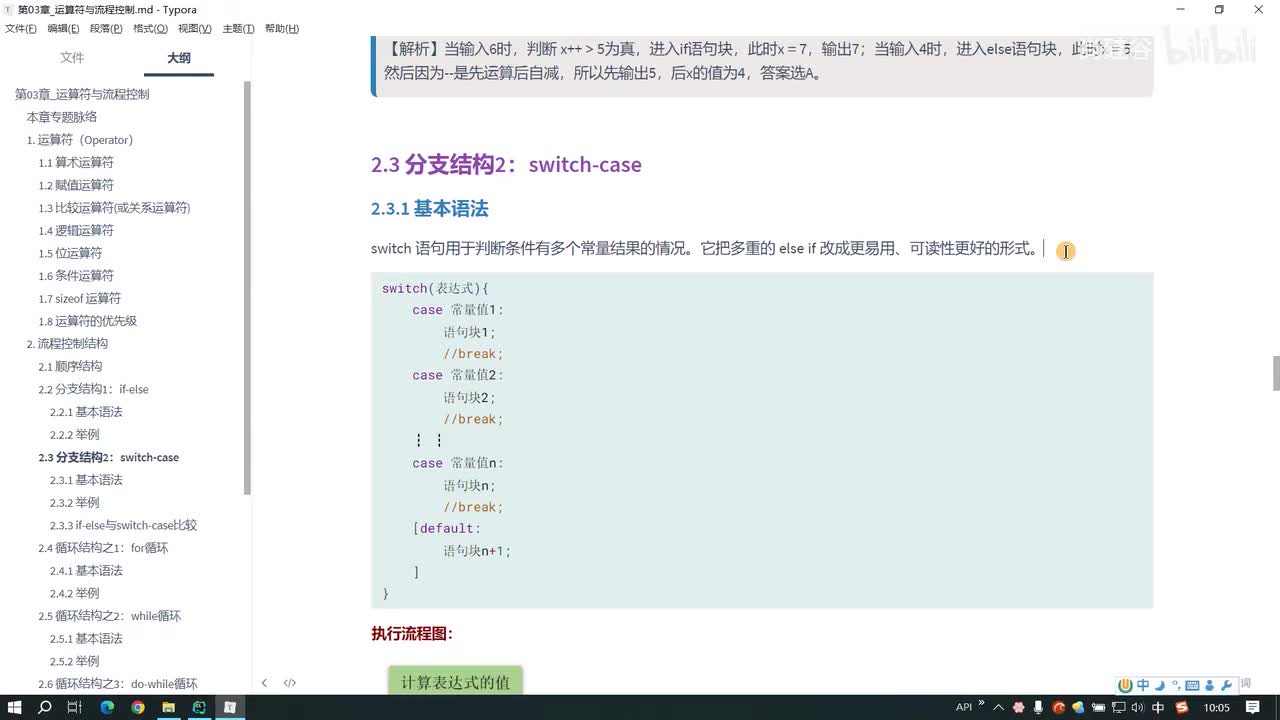
Task: Click heading 2.3 分支结构2: switch-case in document
Action: [x=506, y=165]
